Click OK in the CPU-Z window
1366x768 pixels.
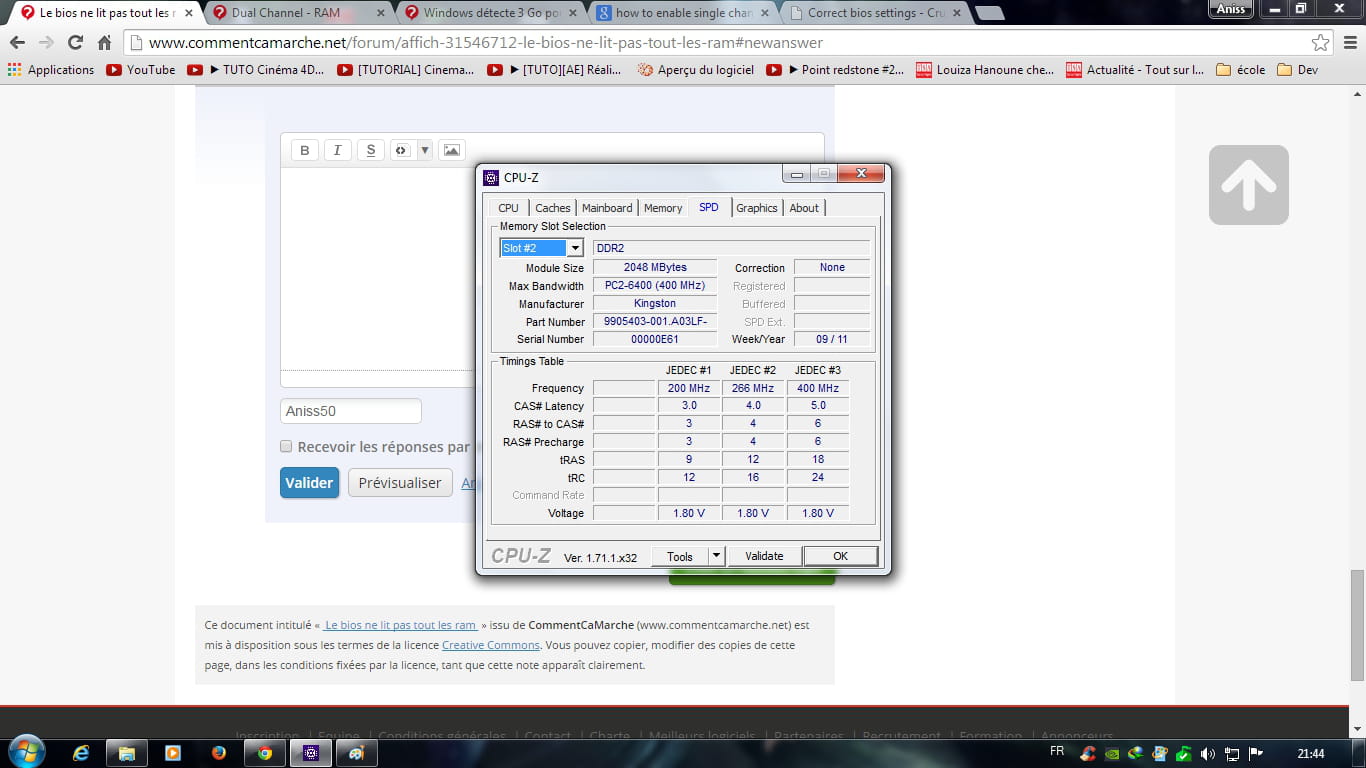[x=840, y=556]
